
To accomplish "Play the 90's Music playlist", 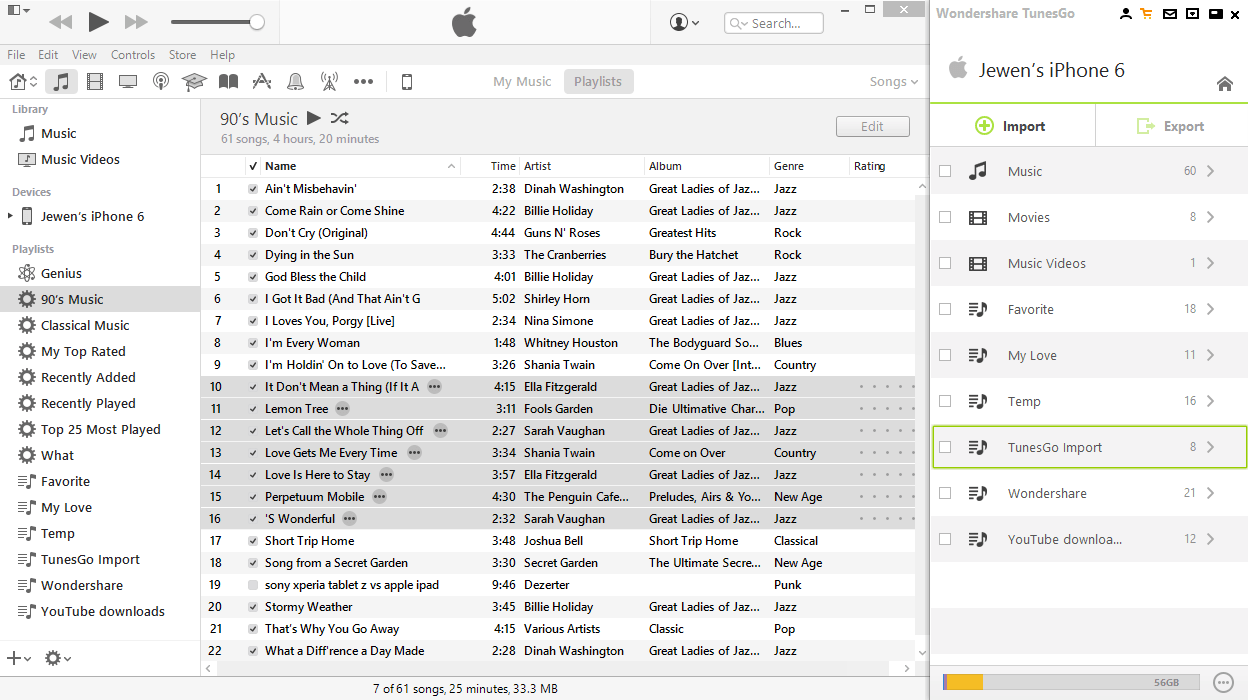I will (x=314, y=118).
